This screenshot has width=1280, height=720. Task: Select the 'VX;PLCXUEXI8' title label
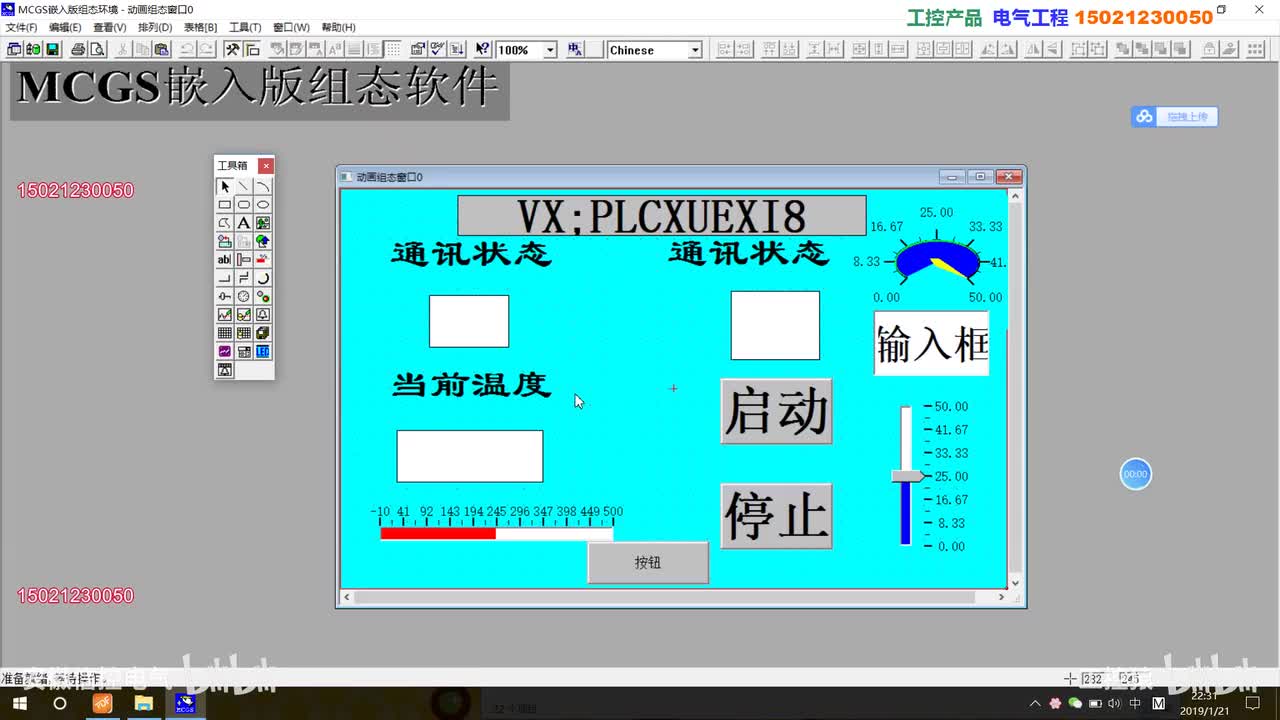[x=662, y=215]
